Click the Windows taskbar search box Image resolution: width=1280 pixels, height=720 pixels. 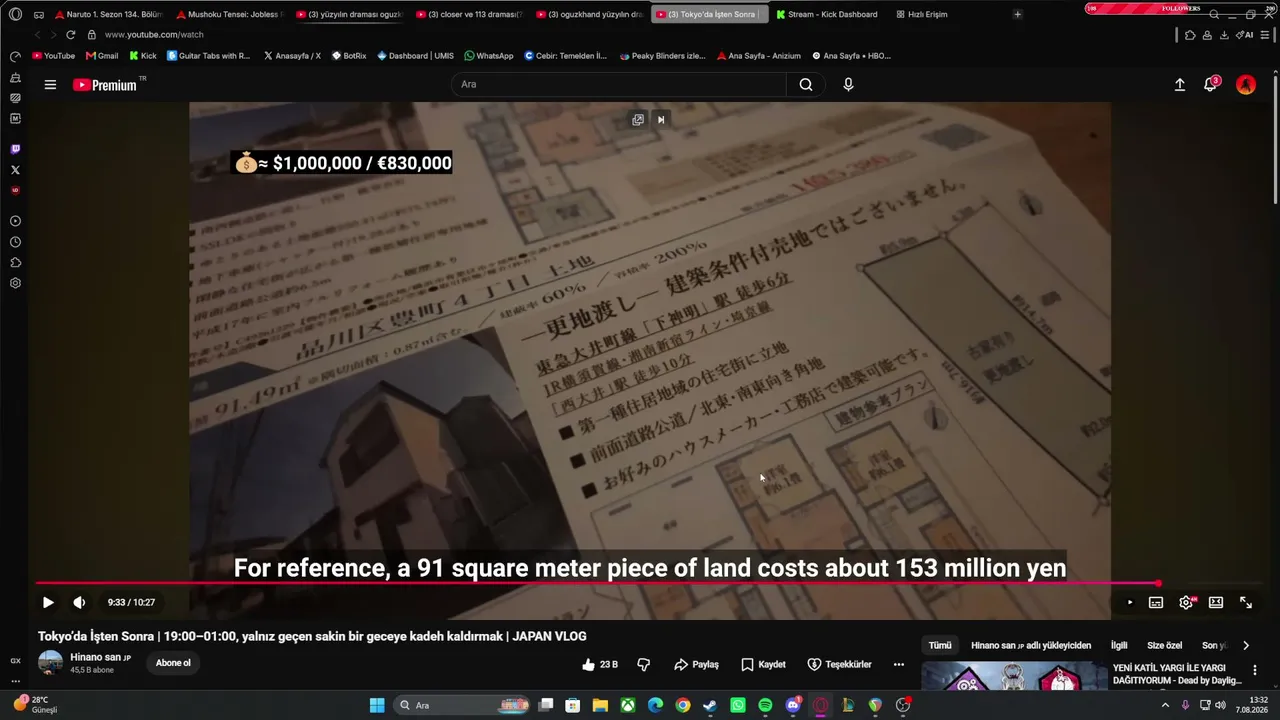(461, 705)
